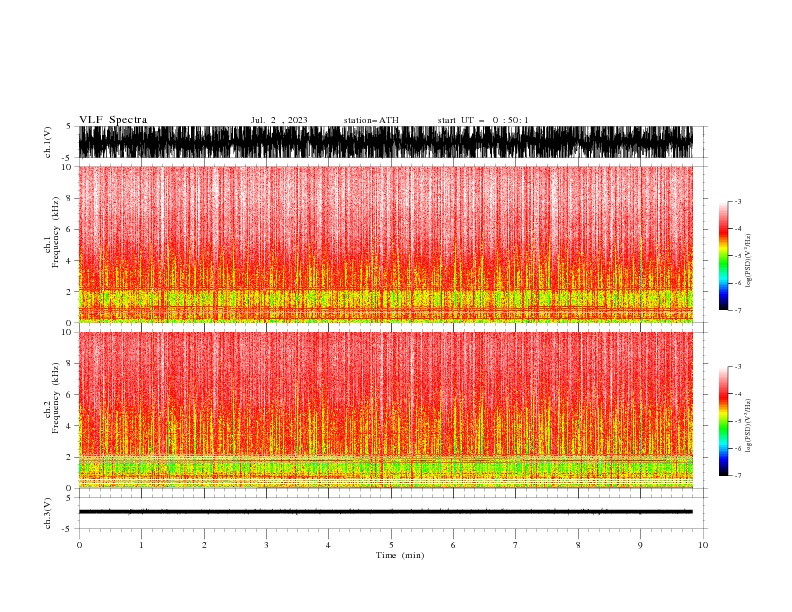Click the ch.1 "Frequency (kHz)" axis label

click(x=55, y=232)
